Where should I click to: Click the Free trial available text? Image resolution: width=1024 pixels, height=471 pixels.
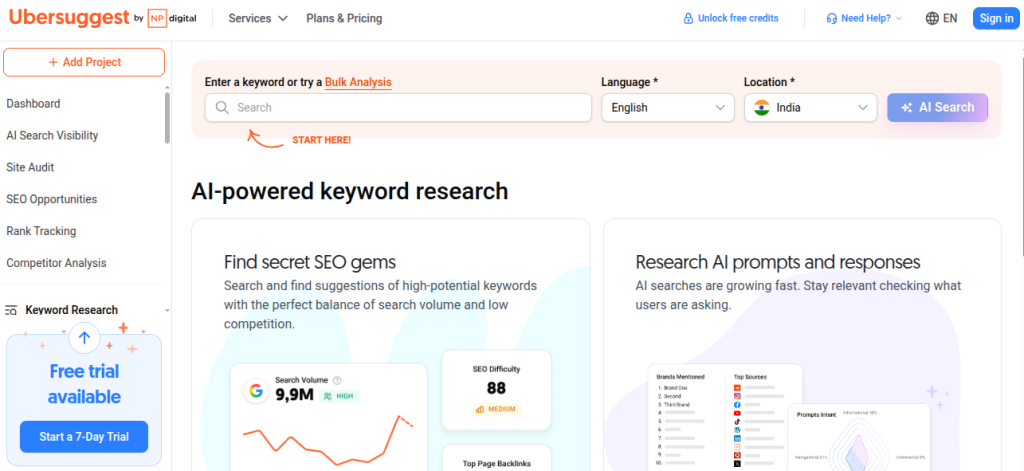point(84,384)
